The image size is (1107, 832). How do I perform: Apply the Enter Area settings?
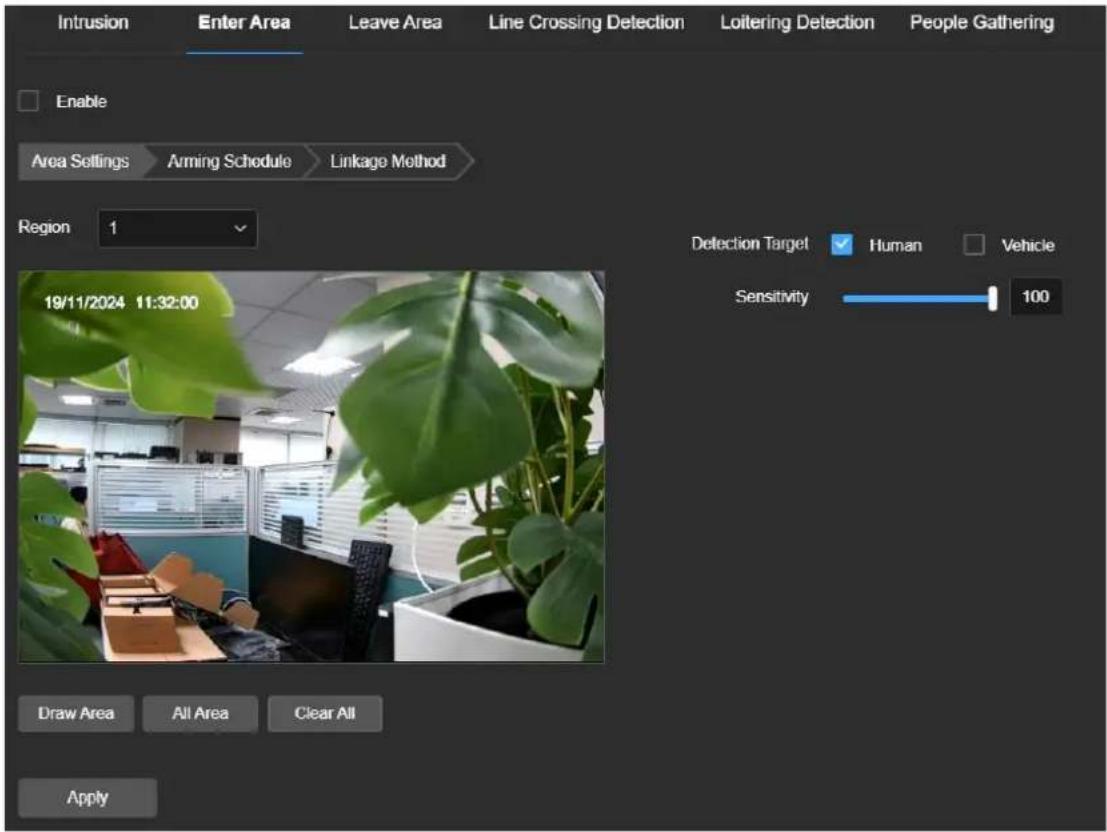click(88, 797)
